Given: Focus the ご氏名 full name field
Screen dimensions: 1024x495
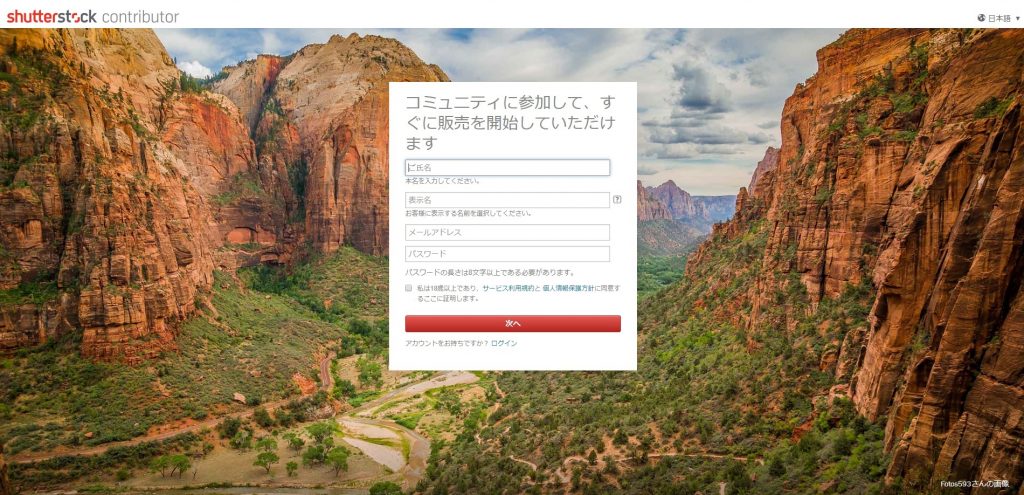Looking at the screenshot, I should [507, 168].
